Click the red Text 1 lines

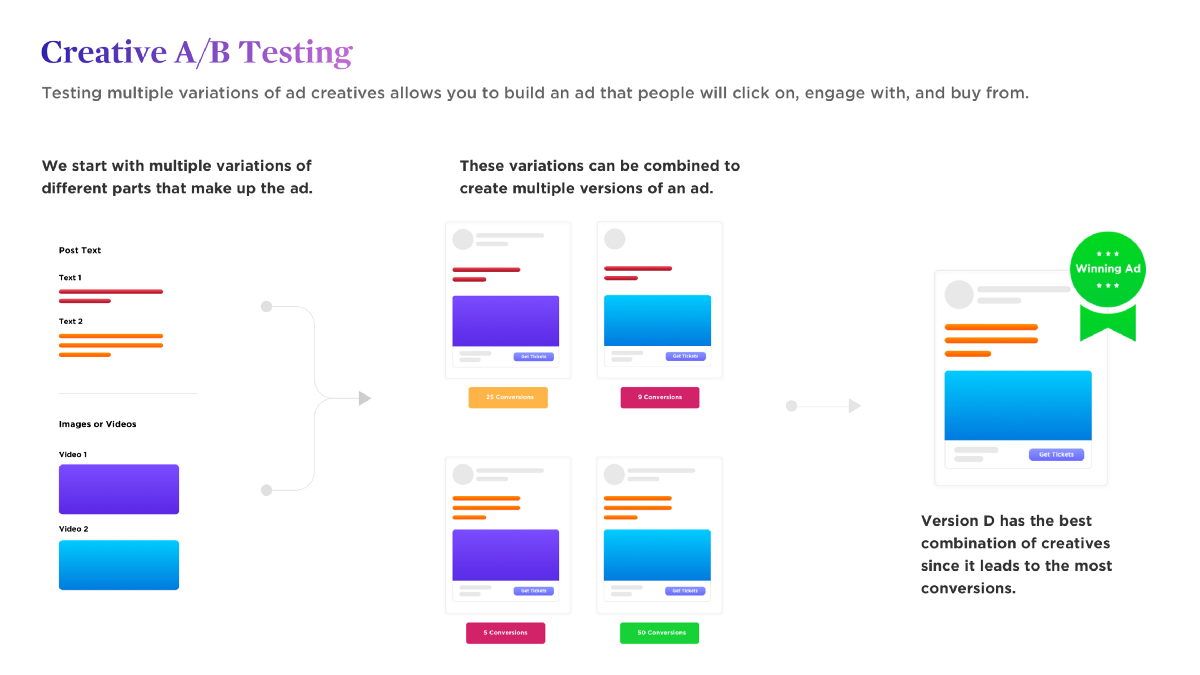pyautogui.click(x=111, y=296)
